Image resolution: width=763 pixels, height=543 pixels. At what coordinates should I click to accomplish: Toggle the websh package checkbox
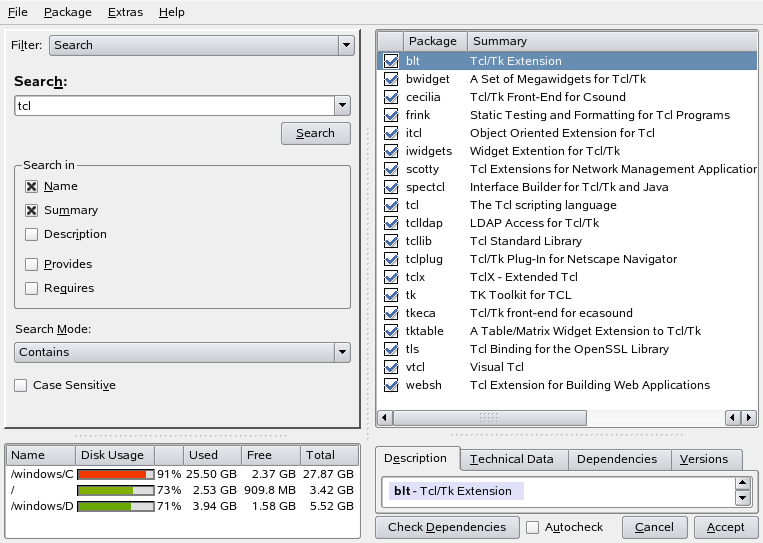pos(391,385)
